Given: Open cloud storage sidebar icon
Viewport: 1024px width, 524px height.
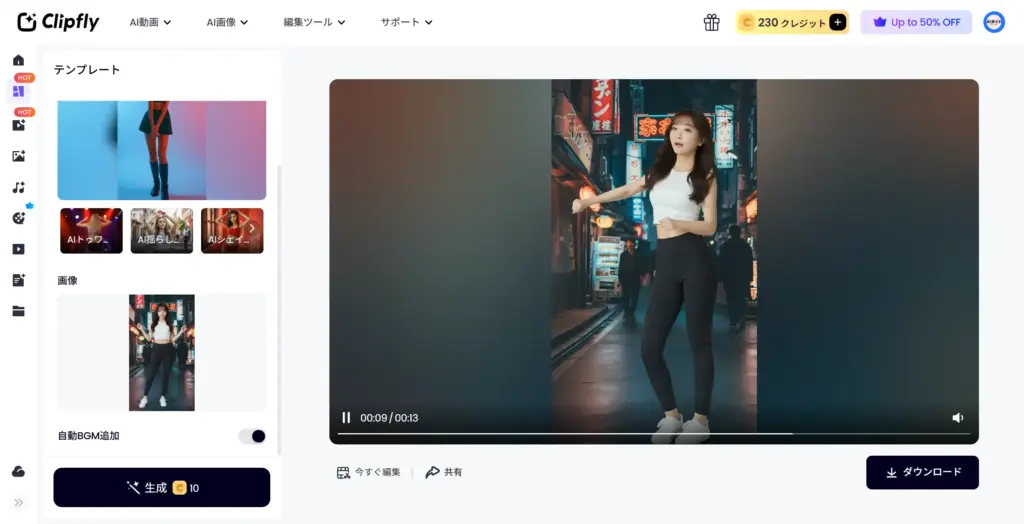Looking at the screenshot, I should point(18,472).
